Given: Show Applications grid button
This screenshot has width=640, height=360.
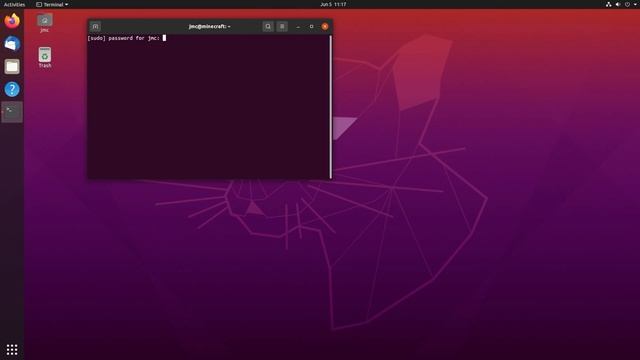Looking at the screenshot, I should pos(12,349).
